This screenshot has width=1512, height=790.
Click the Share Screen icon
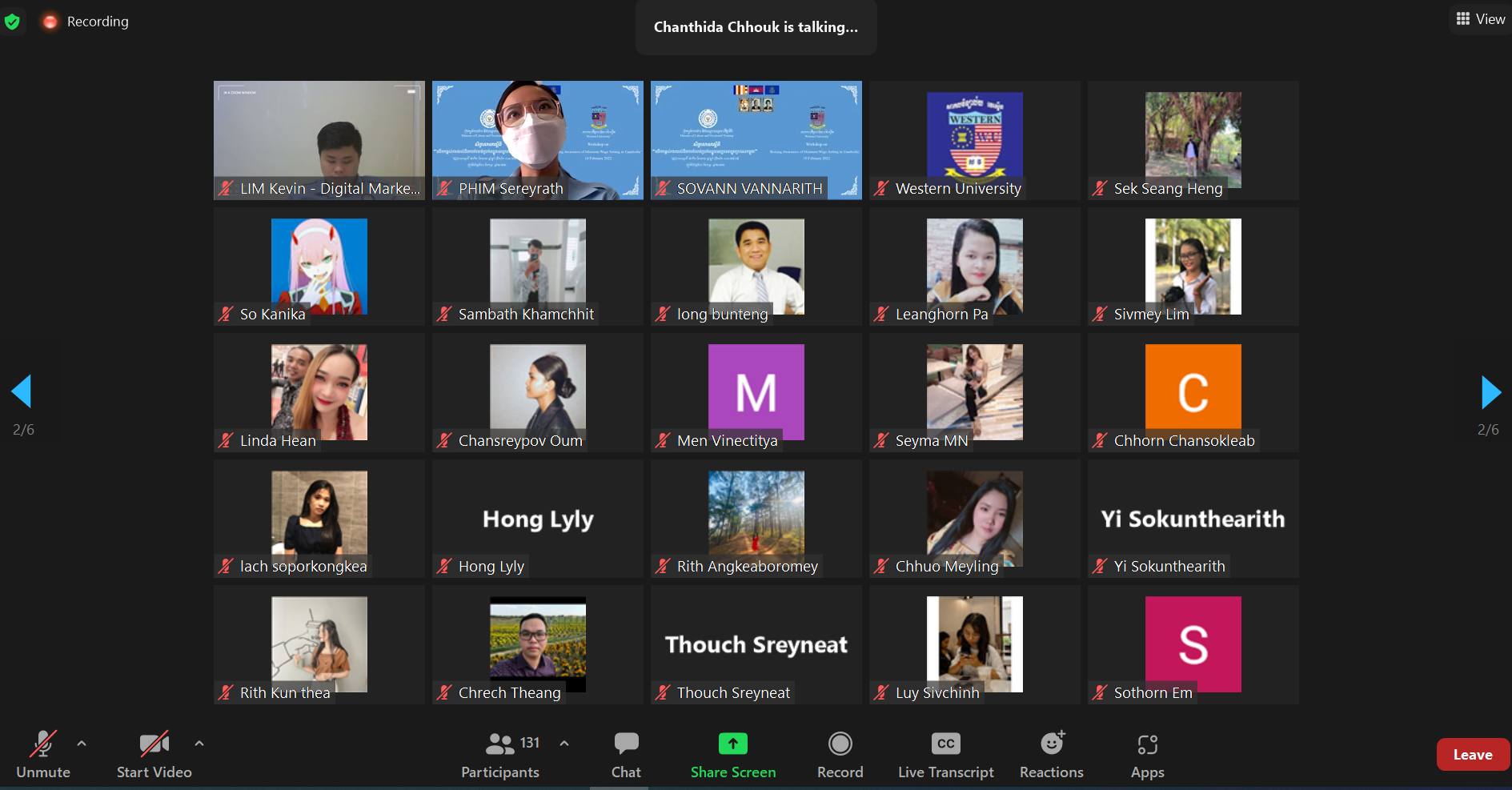coord(732,744)
